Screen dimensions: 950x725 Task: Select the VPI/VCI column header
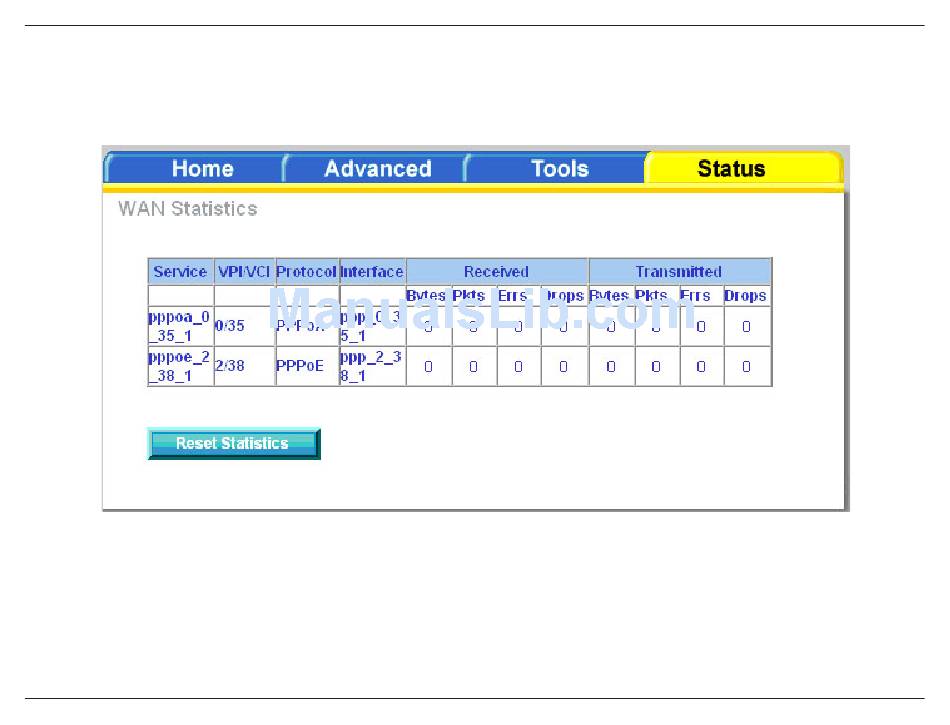pyautogui.click(x=244, y=272)
